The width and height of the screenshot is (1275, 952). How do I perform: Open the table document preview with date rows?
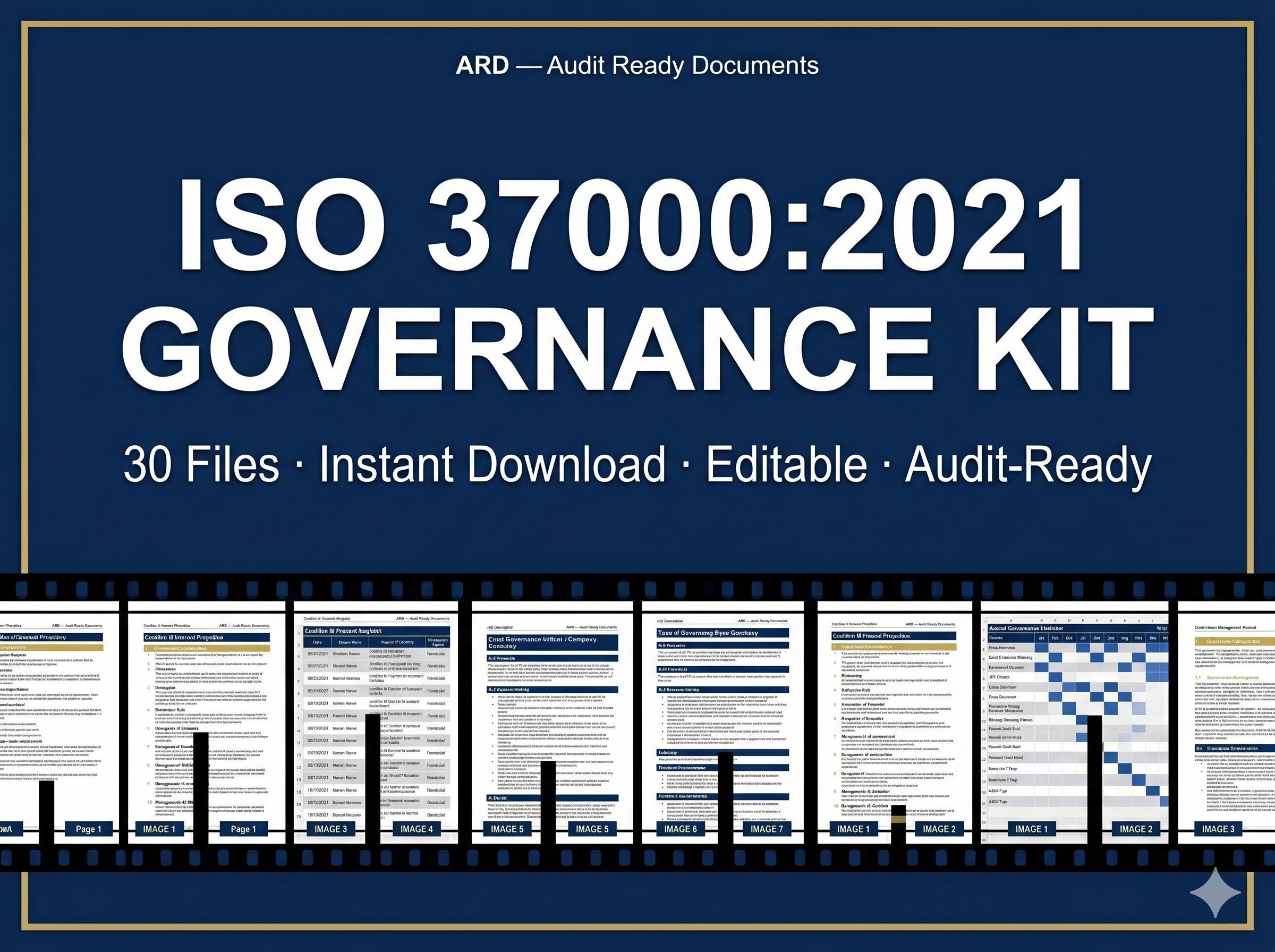click(376, 722)
